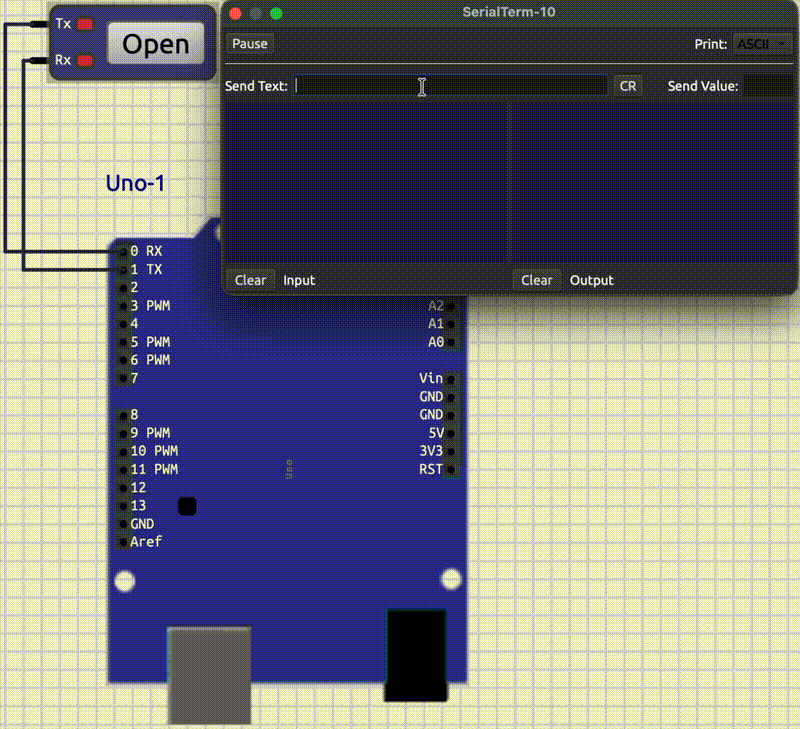
Task: Select pin 0 RX on the Arduino
Action: tap(124, 251)
